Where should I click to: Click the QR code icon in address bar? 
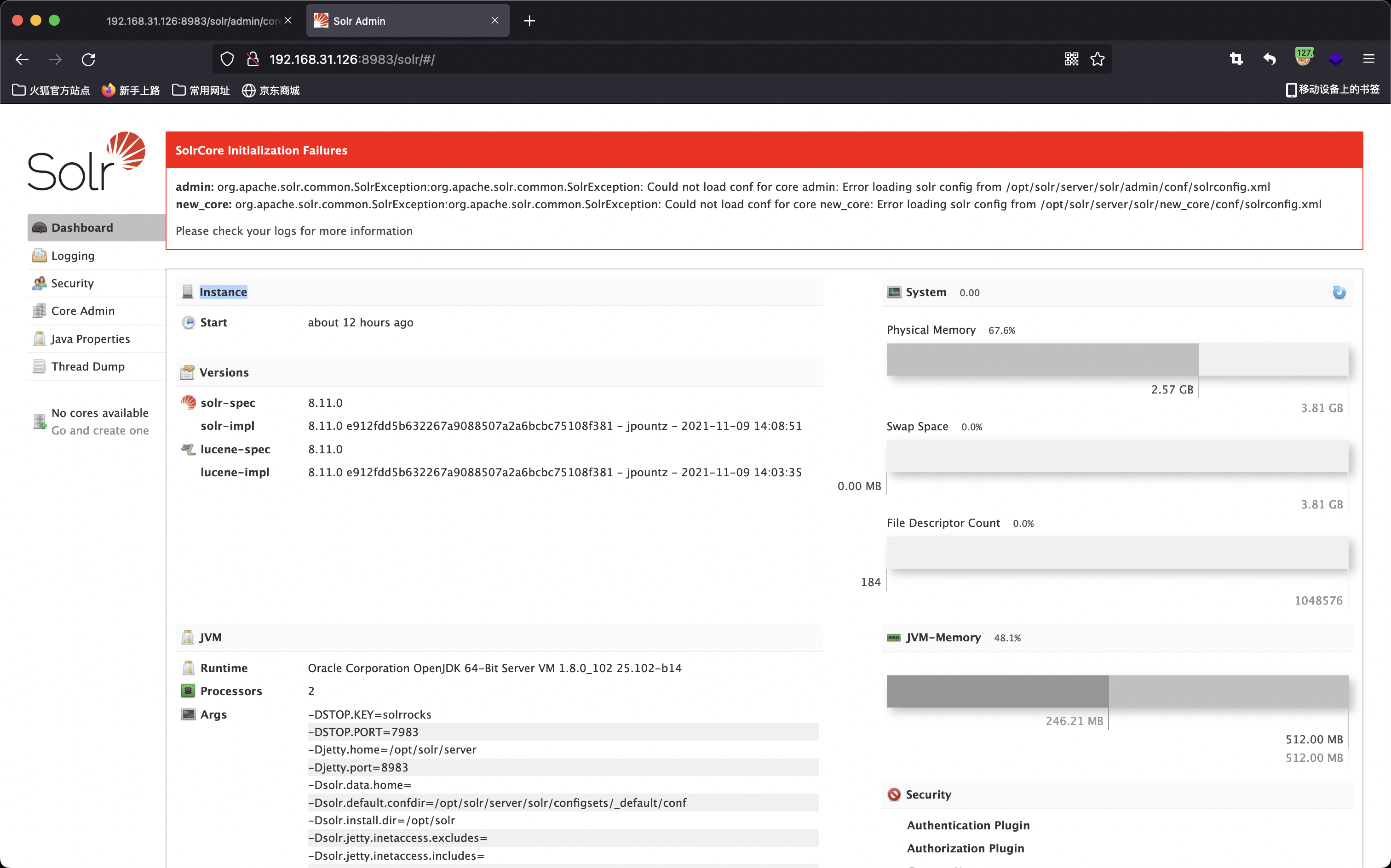(1071, 59)
